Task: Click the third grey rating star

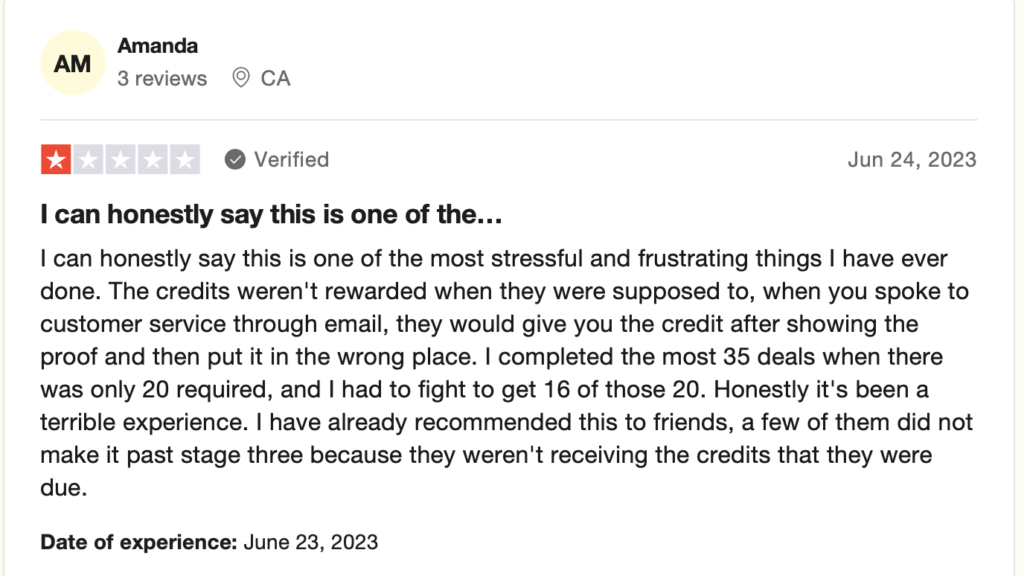Action: (120, 159)
